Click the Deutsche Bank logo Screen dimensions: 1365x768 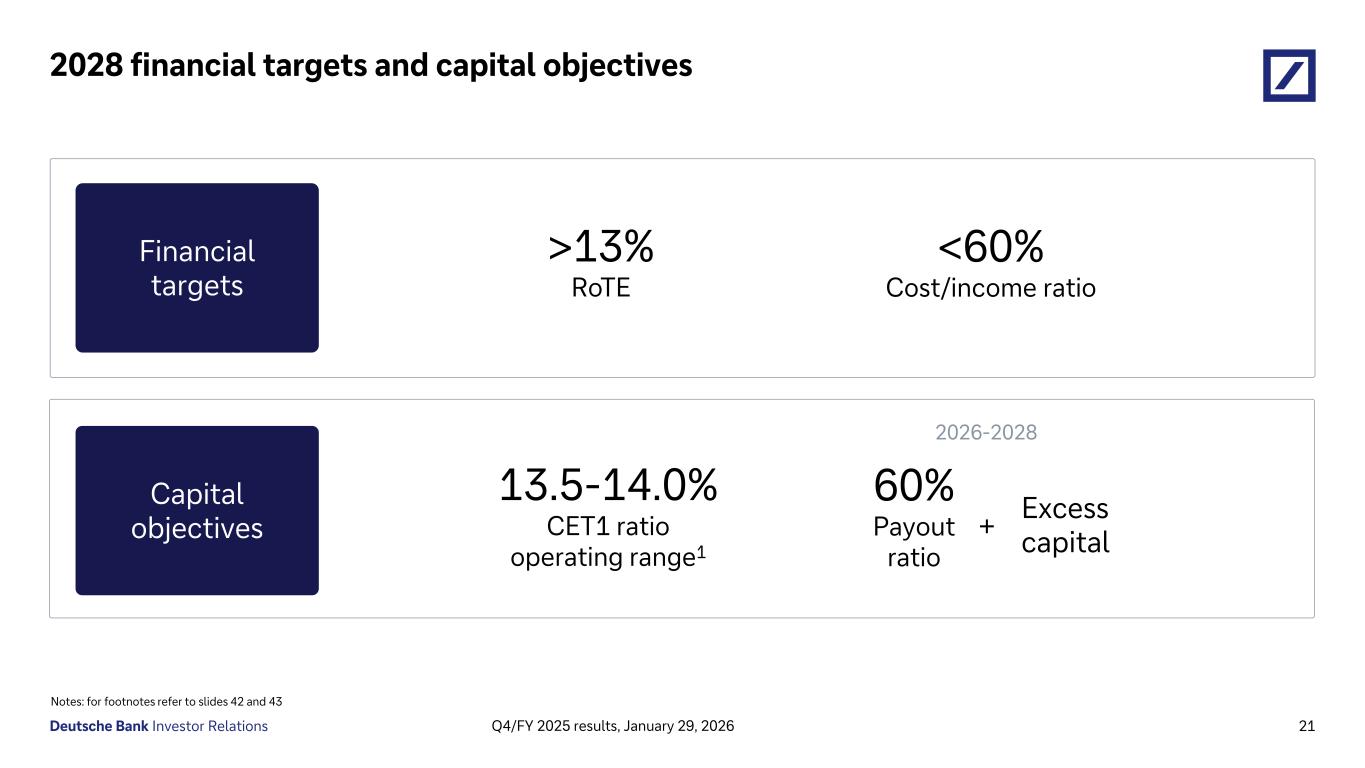point(1289,75)
